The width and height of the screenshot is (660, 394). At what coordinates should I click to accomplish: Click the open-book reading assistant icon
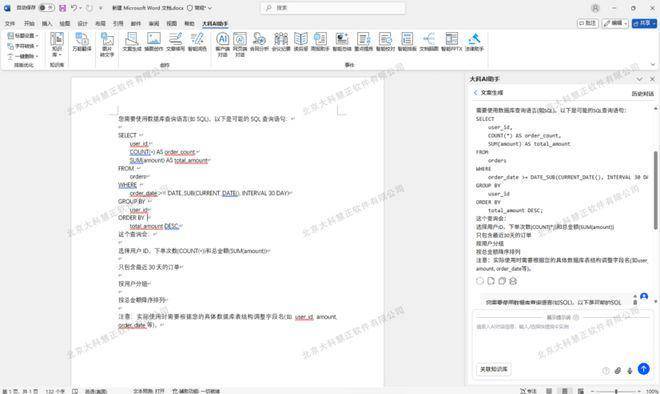click(301, 42)
